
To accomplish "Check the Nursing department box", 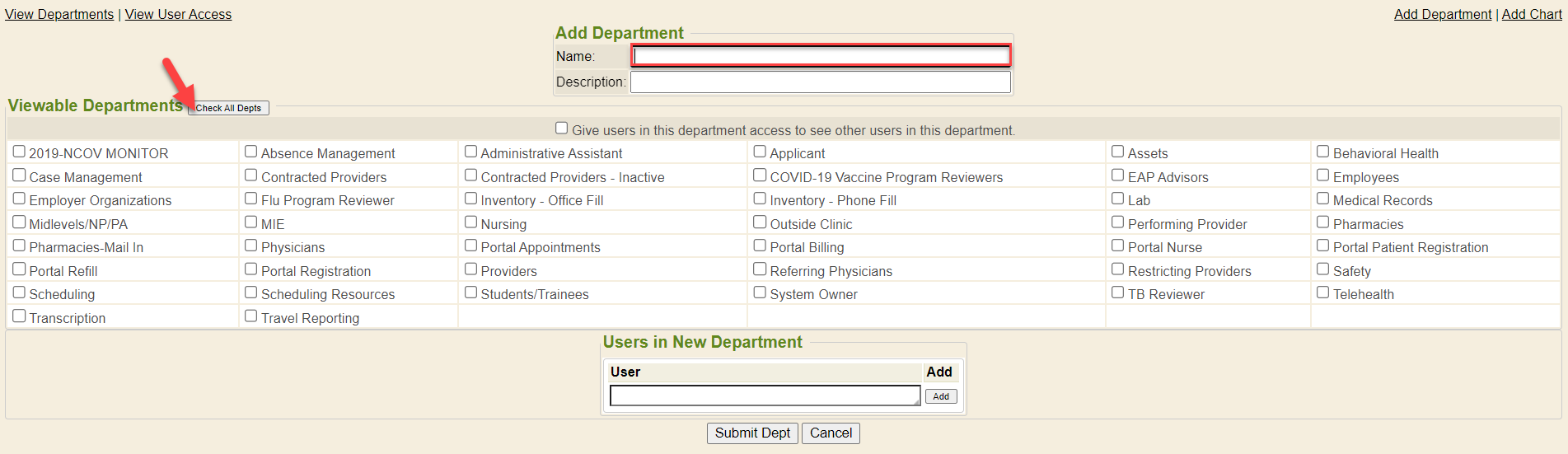I will pyautogui.click(x=471, y=222).
